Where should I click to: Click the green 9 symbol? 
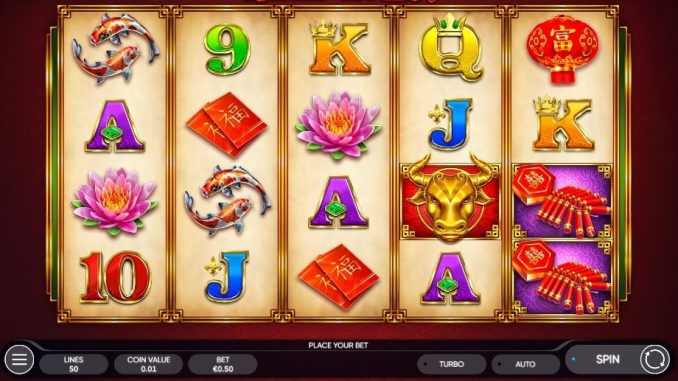coord(227,48)
